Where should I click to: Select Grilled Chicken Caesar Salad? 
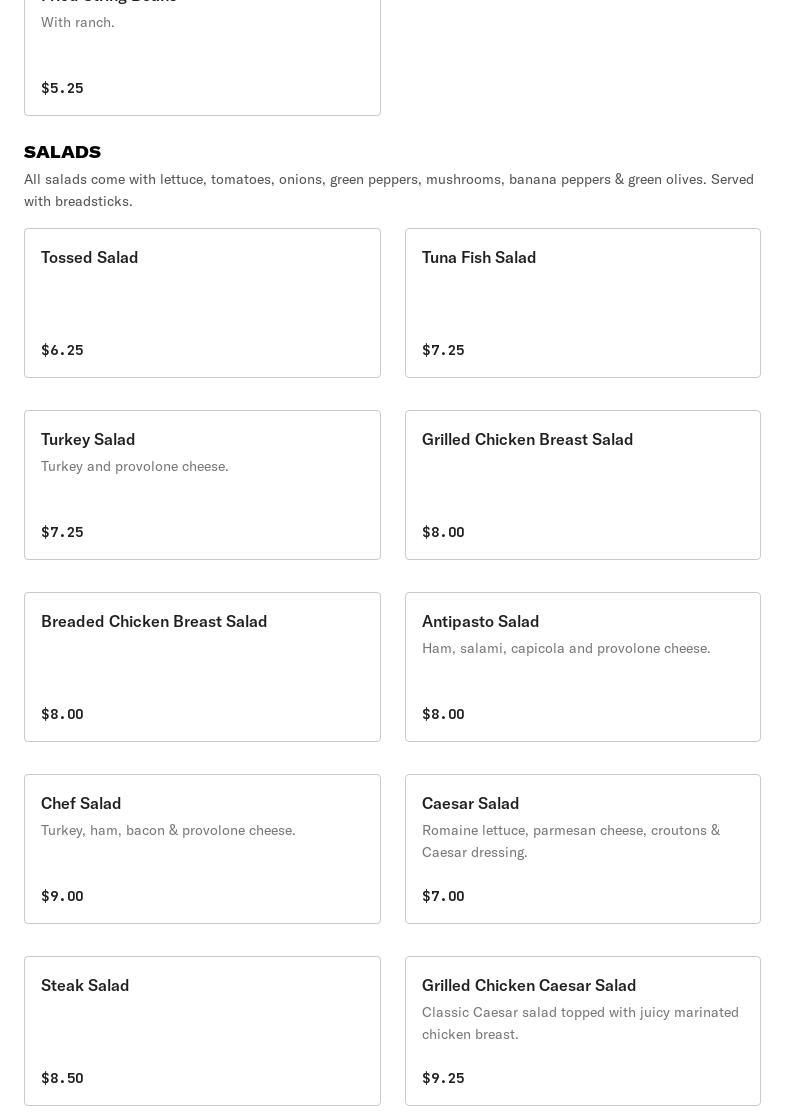[583, 1031]
